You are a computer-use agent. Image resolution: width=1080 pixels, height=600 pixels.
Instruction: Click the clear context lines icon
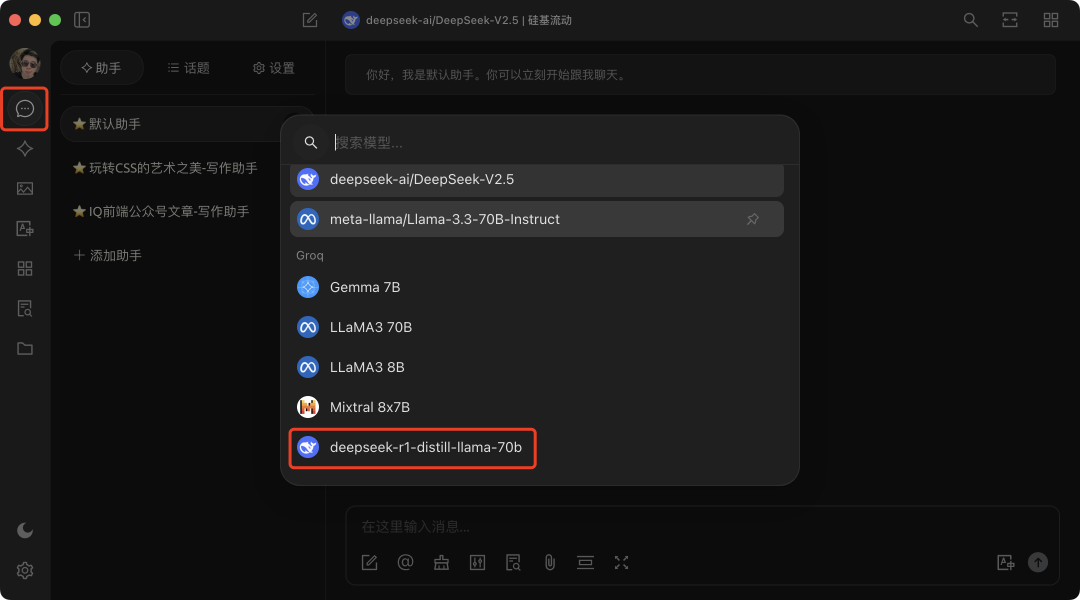point(585,563)
